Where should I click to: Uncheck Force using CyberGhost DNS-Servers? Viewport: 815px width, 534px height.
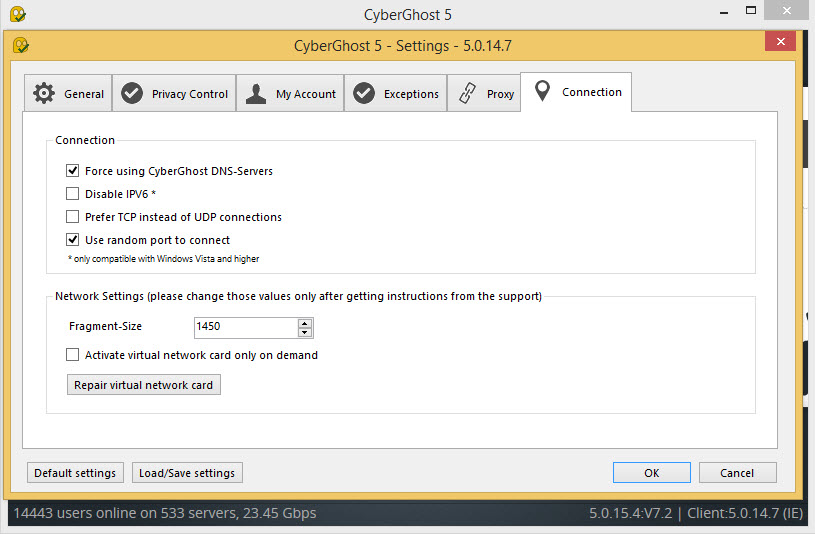(72, 171)
